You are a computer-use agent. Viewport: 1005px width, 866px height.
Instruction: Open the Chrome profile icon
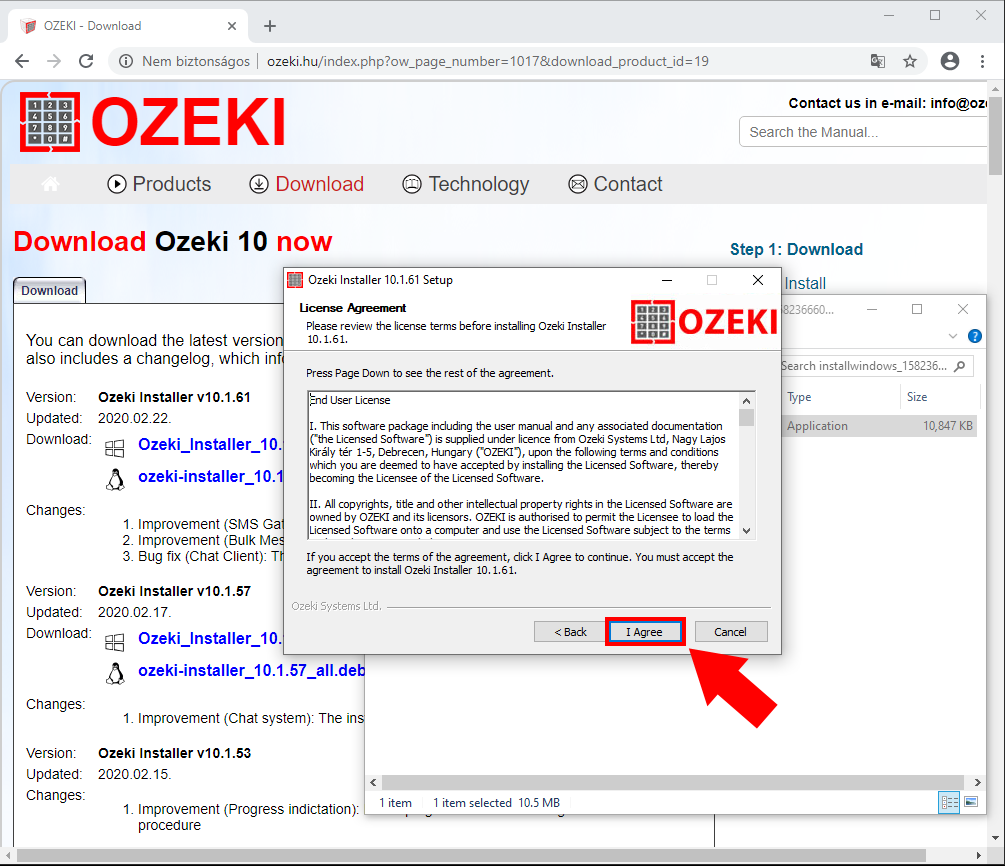(950, 61)
